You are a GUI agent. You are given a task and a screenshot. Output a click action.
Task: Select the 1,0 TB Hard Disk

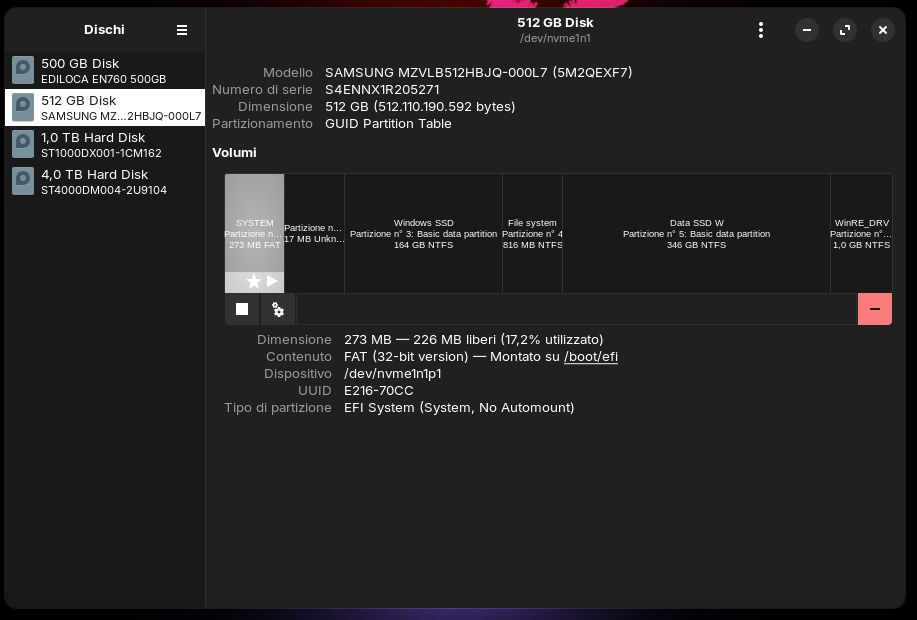pos(104,144)
